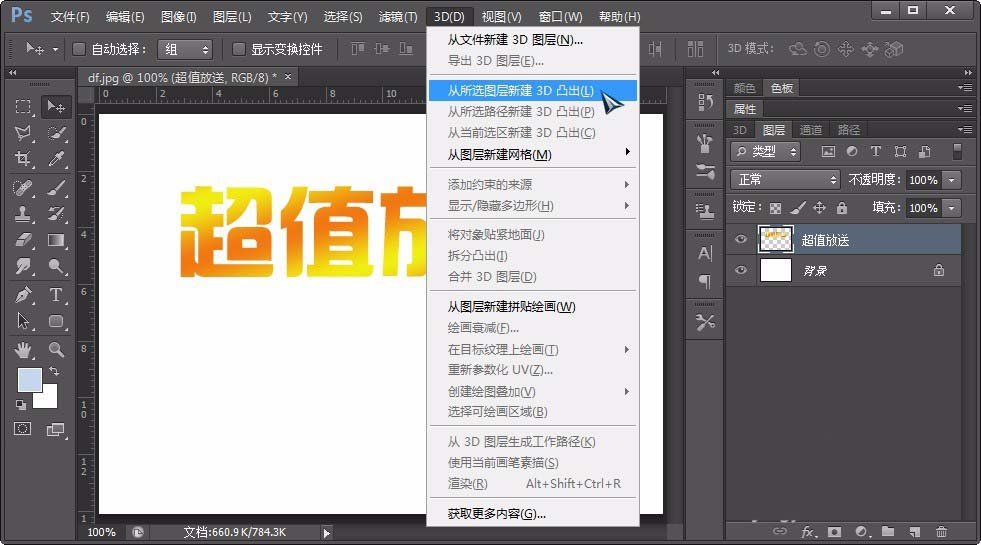Select the Crop tool
Screen dimensions: 981x545
pos(23,159)
